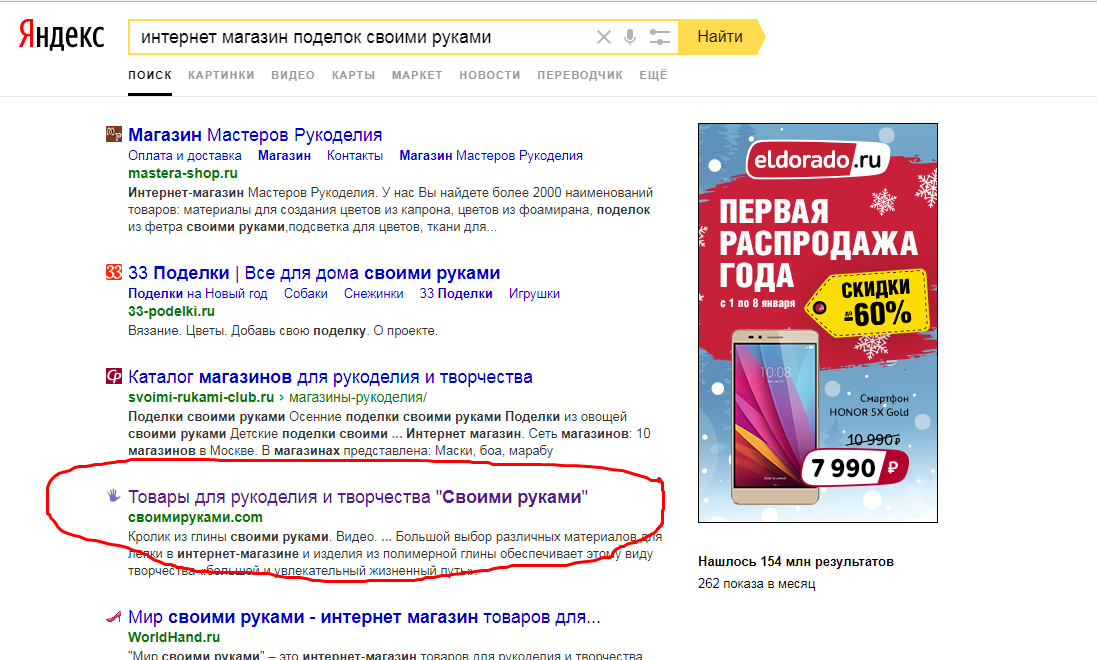The height and width of the screenshot is (660, 1097).
Task: Open the Магазин Мастеров Рукоделия result title
Action: pos(255,134)
